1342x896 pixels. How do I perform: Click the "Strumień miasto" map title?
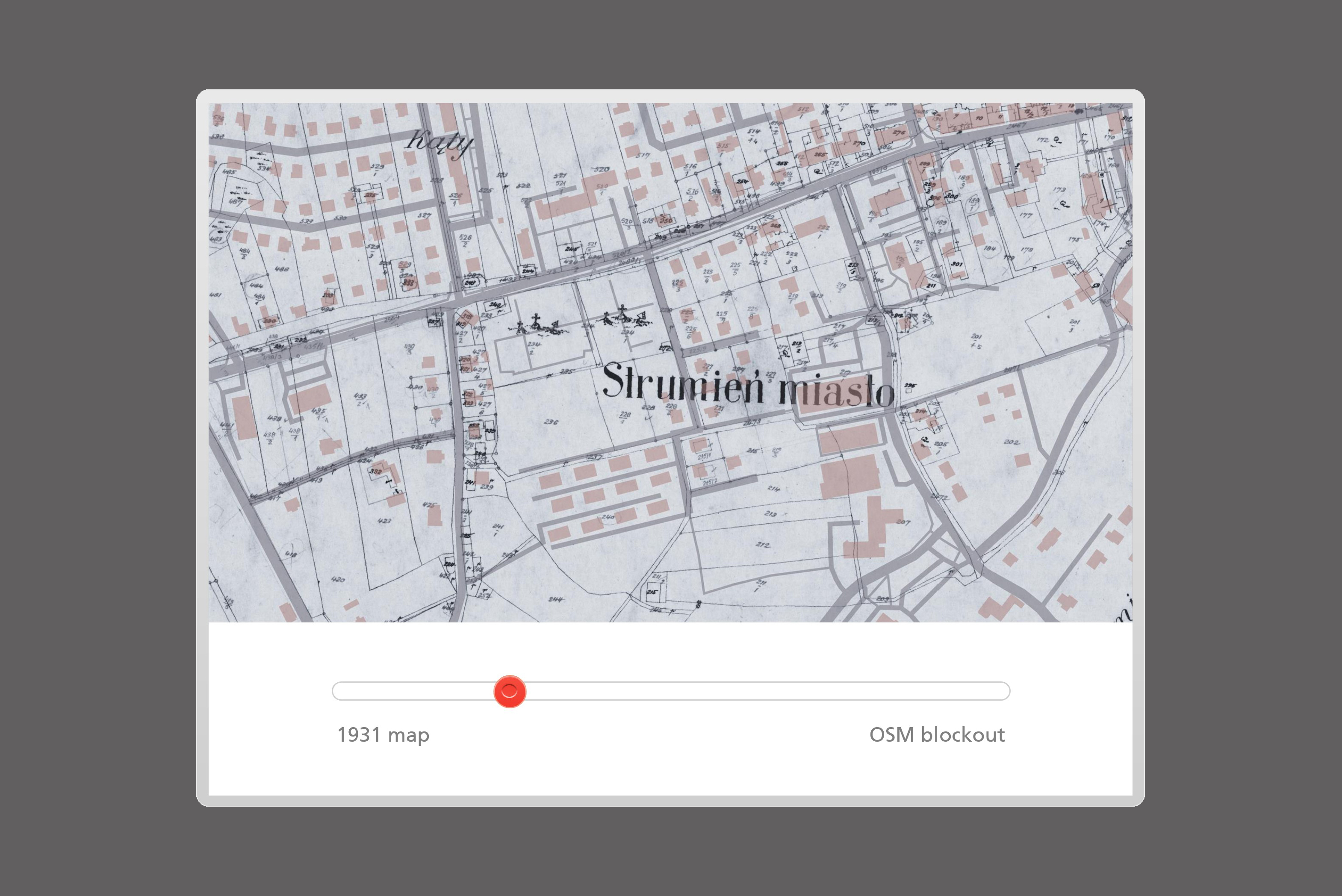749,385
